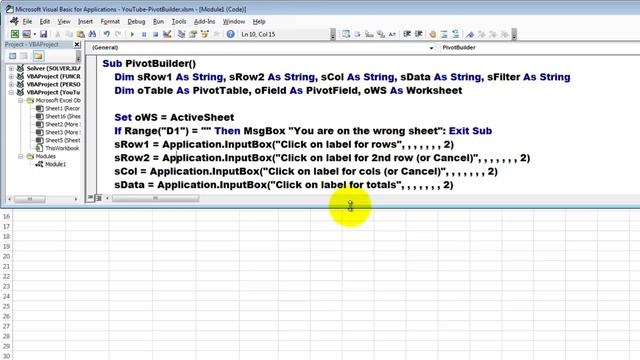Click the List Constants edit toolbar icon

pyautogui.click(x=358, y=34)
